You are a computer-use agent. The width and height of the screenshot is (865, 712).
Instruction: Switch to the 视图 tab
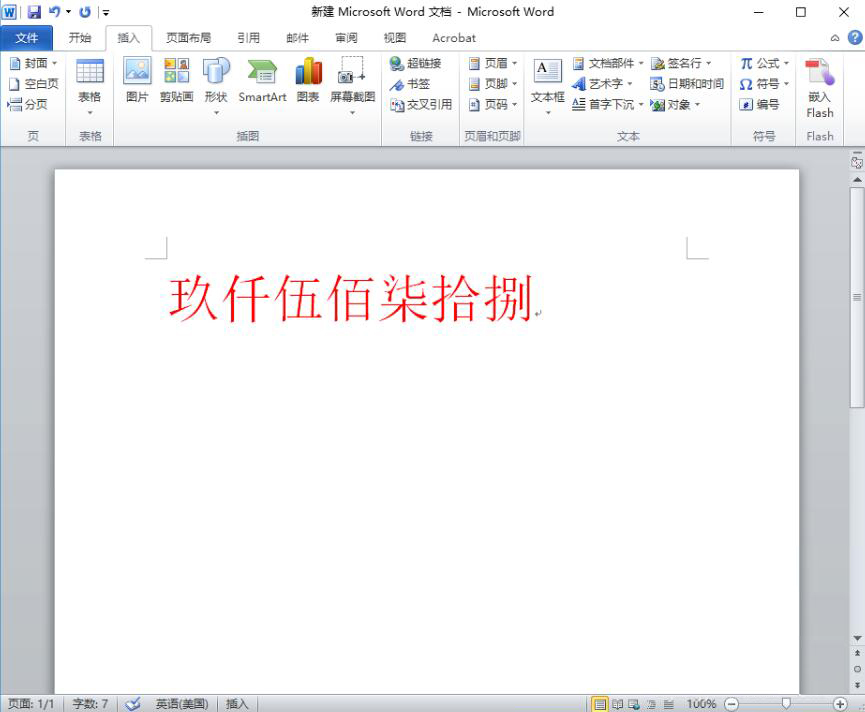[394, 38]
